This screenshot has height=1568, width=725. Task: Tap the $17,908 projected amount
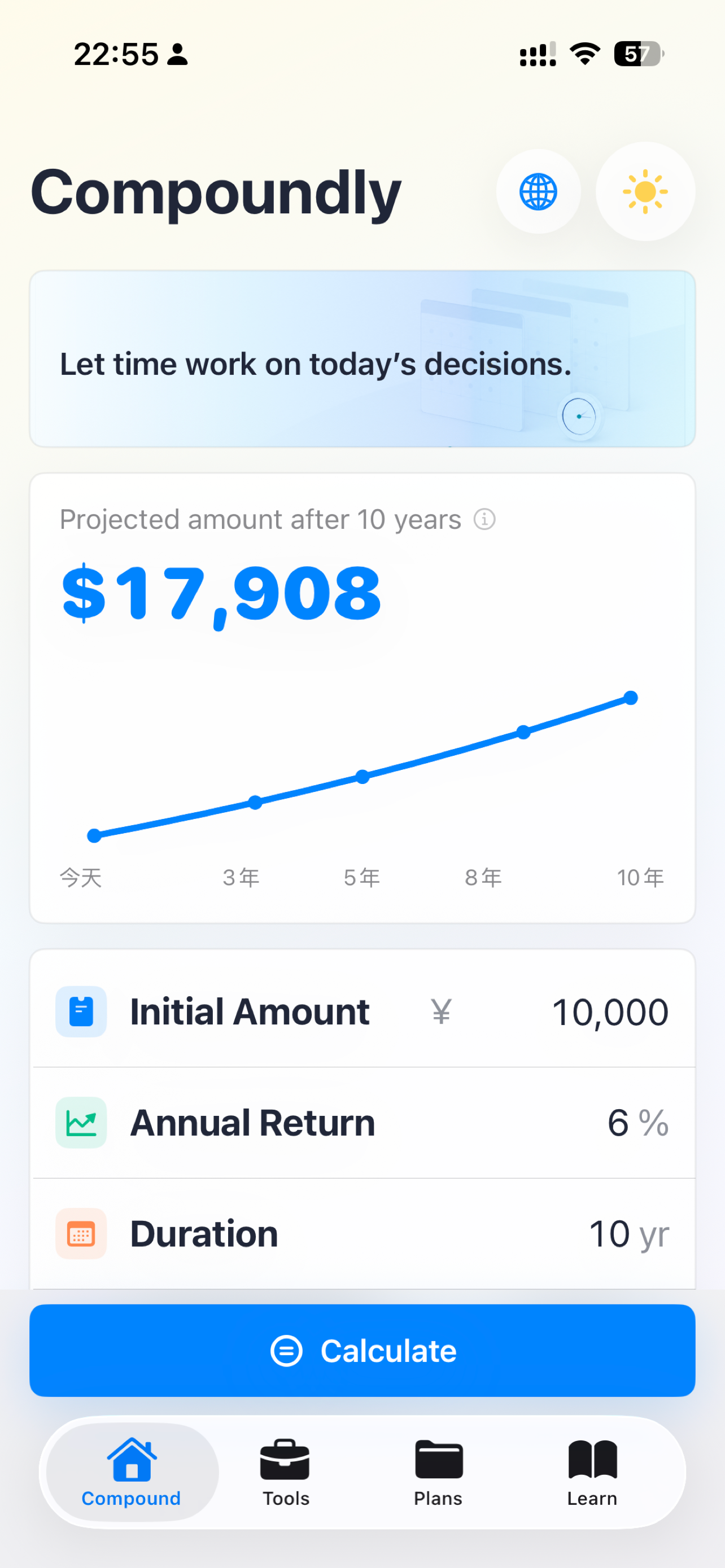[x=221, y=593]
